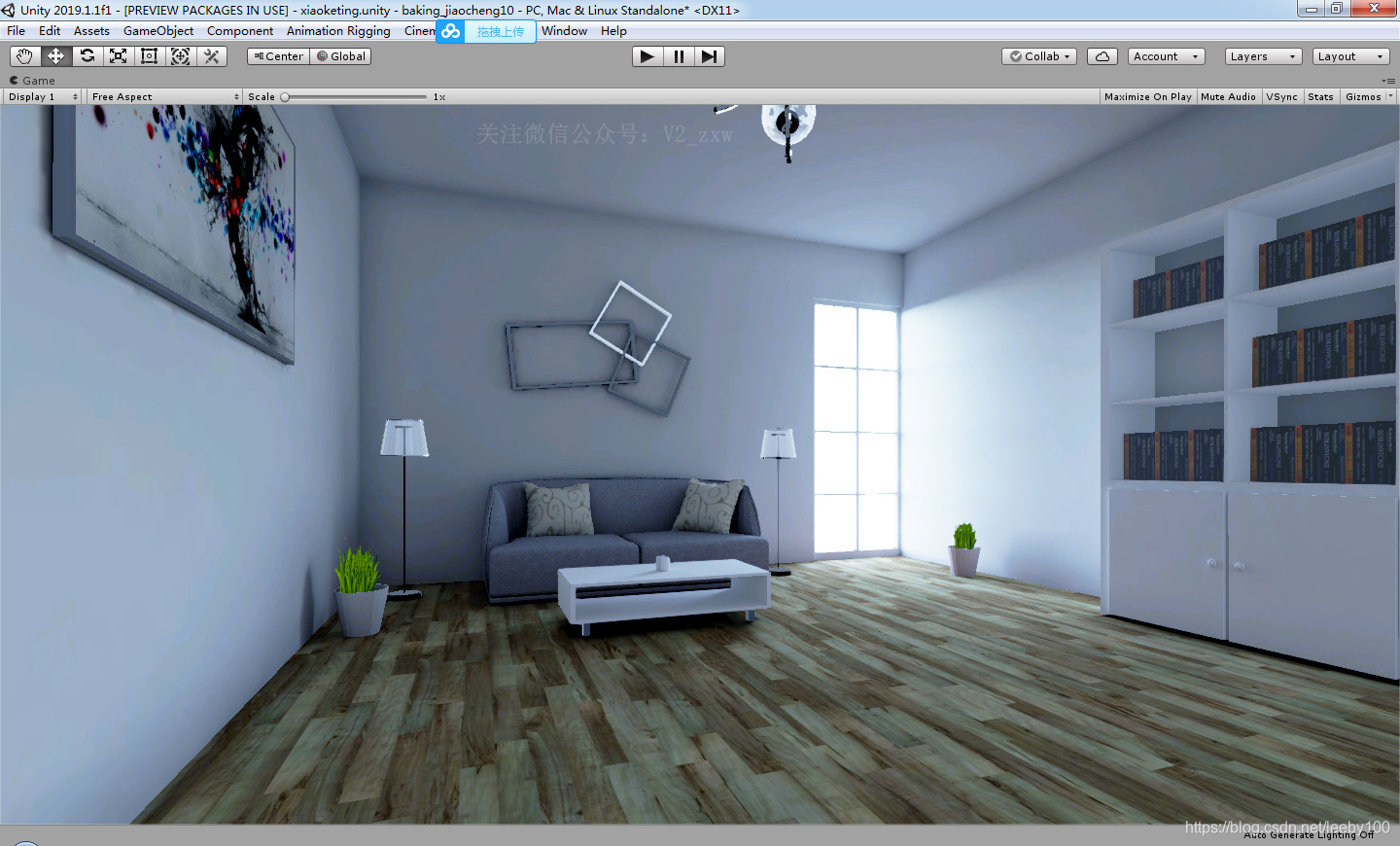Restore down the Unity window
This screenshot has height=846, width=1400.
pyautogui.click(x=1337, y=9)
